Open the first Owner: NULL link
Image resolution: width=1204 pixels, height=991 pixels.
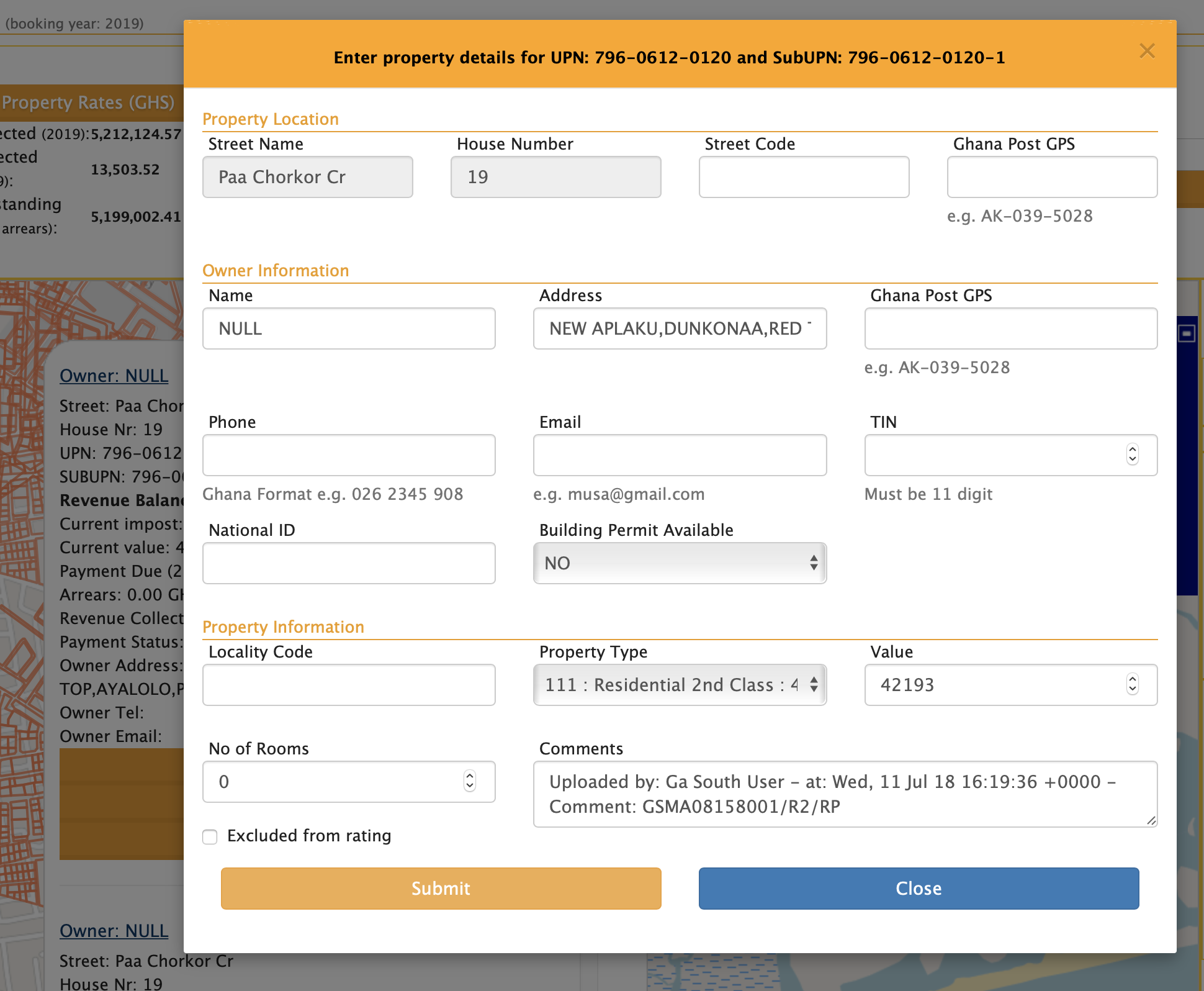point(114,376)
